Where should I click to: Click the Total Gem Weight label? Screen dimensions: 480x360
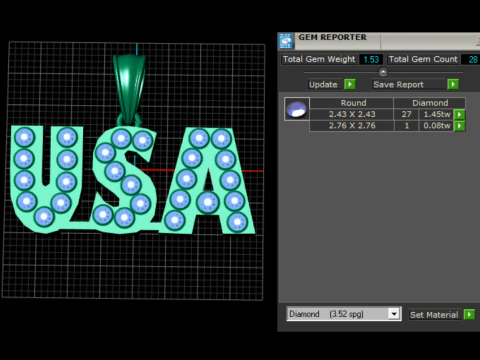(319, 59)
